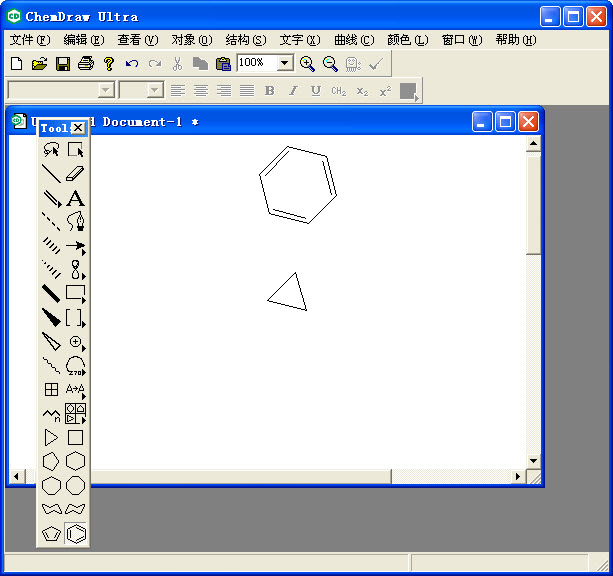613x576 pixels.
Task: Click the vertical scrollbar down arrow
Action: click(533, 461)
